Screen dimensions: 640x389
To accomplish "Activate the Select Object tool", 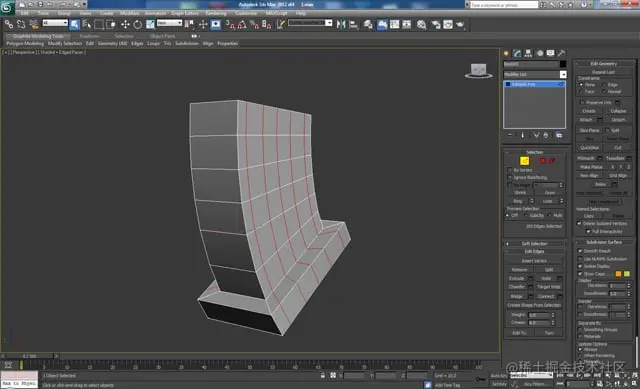I will [x=75, y=24].
